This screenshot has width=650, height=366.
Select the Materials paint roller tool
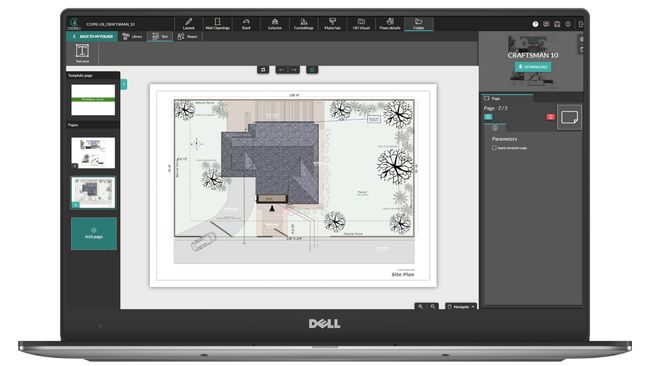point(332,24)
